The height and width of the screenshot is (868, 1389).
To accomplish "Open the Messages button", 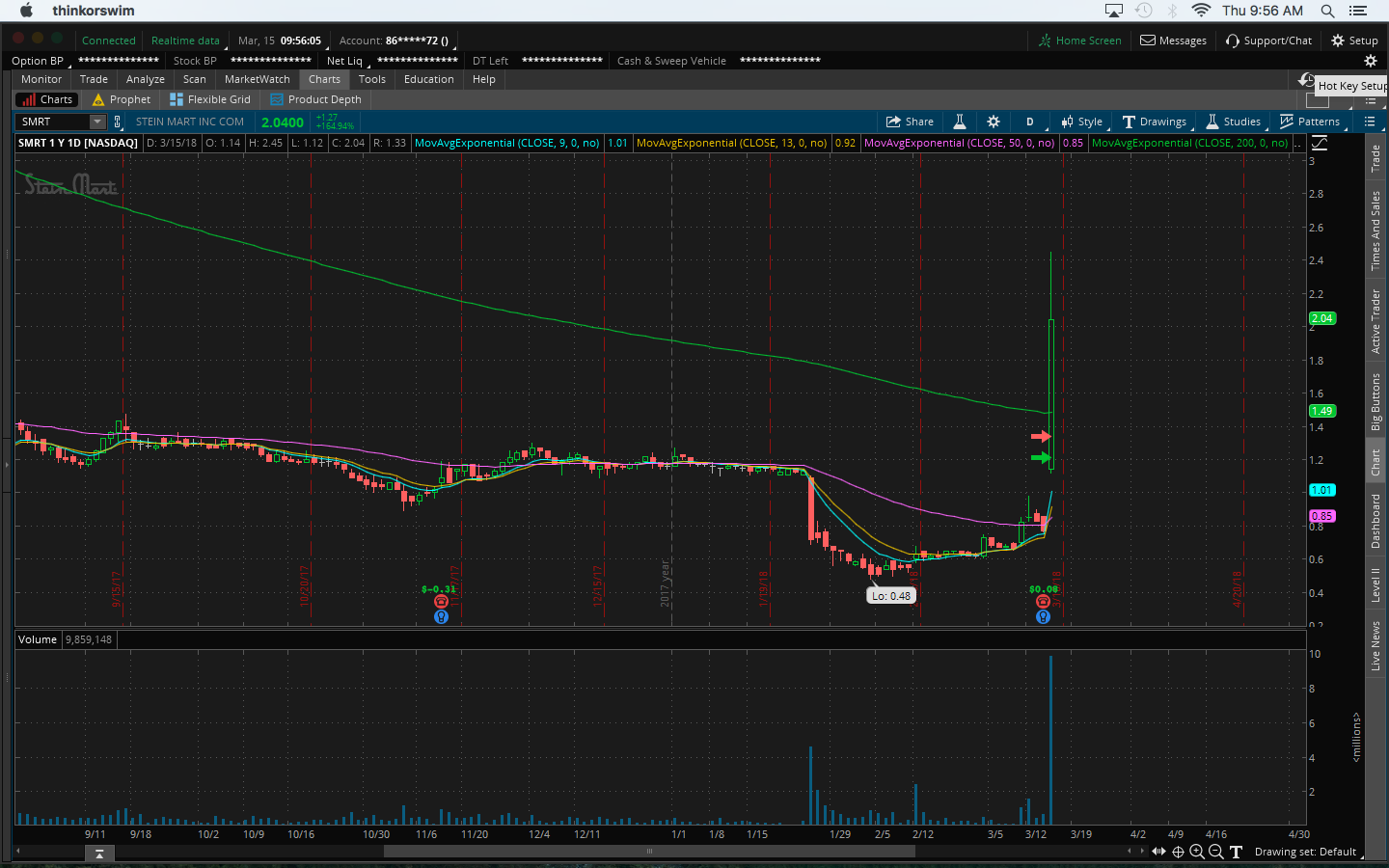I will [1173, 41].
